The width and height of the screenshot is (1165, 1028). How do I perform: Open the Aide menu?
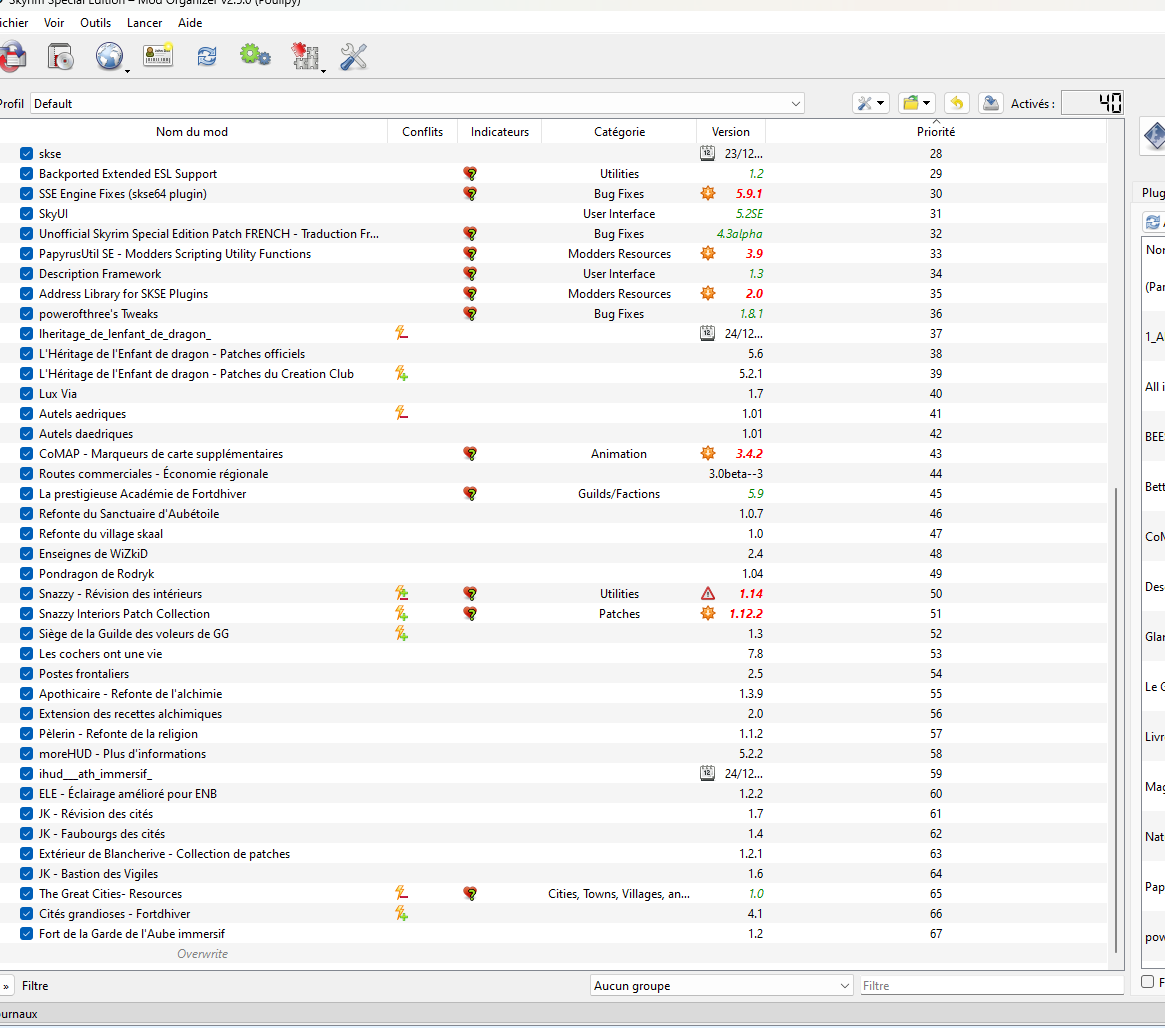(x=189, y=22)
